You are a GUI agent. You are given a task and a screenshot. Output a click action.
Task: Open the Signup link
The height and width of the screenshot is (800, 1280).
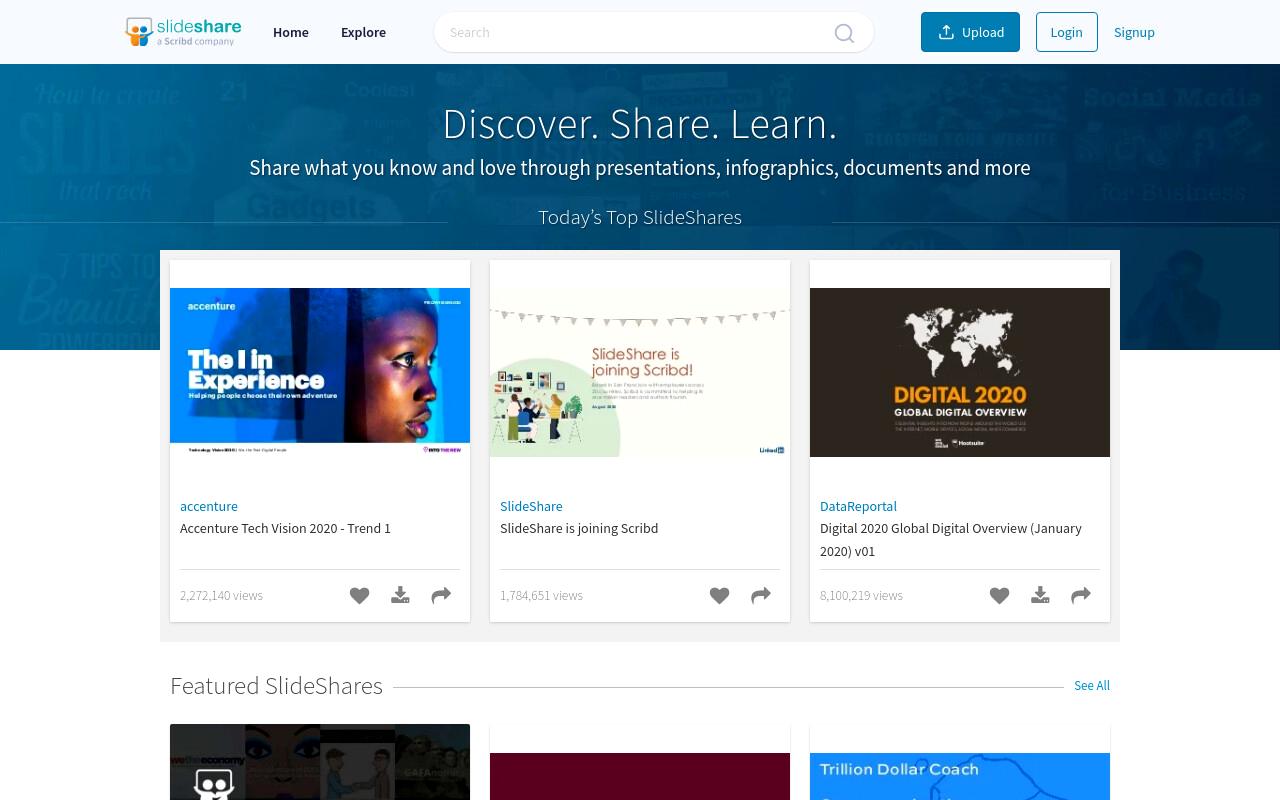(1134, 32)
